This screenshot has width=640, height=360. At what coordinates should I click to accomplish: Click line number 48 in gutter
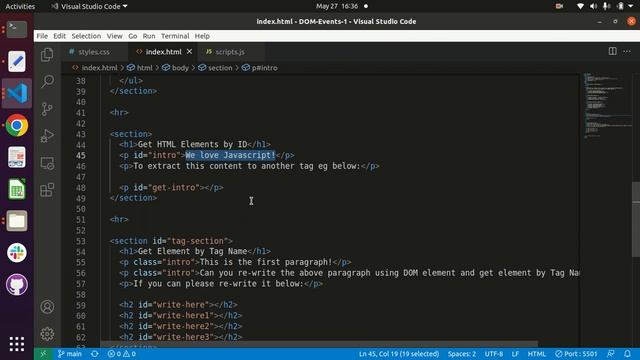click(x=81, y=188)
